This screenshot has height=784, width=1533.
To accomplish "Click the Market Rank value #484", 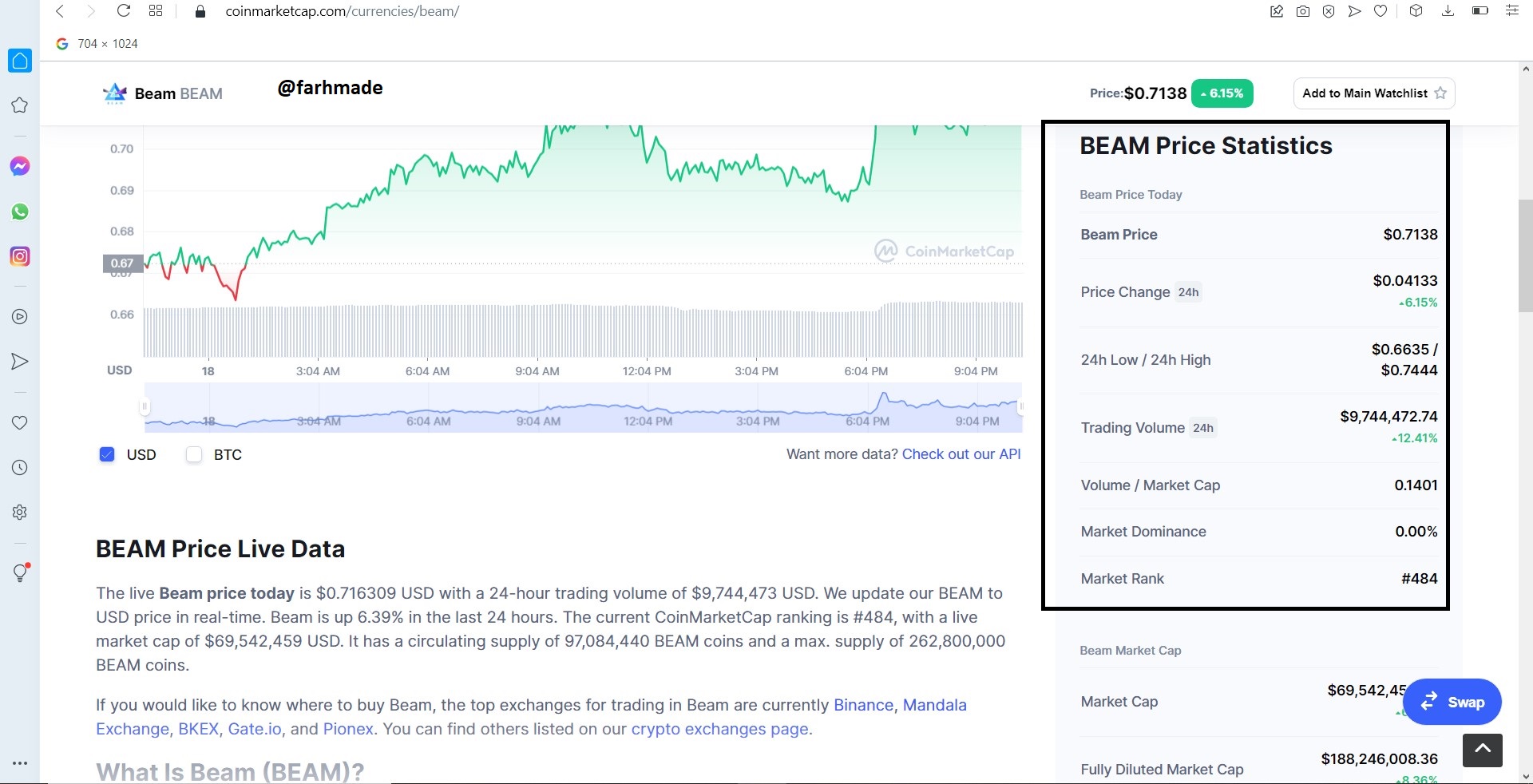I will (1419, 579).
